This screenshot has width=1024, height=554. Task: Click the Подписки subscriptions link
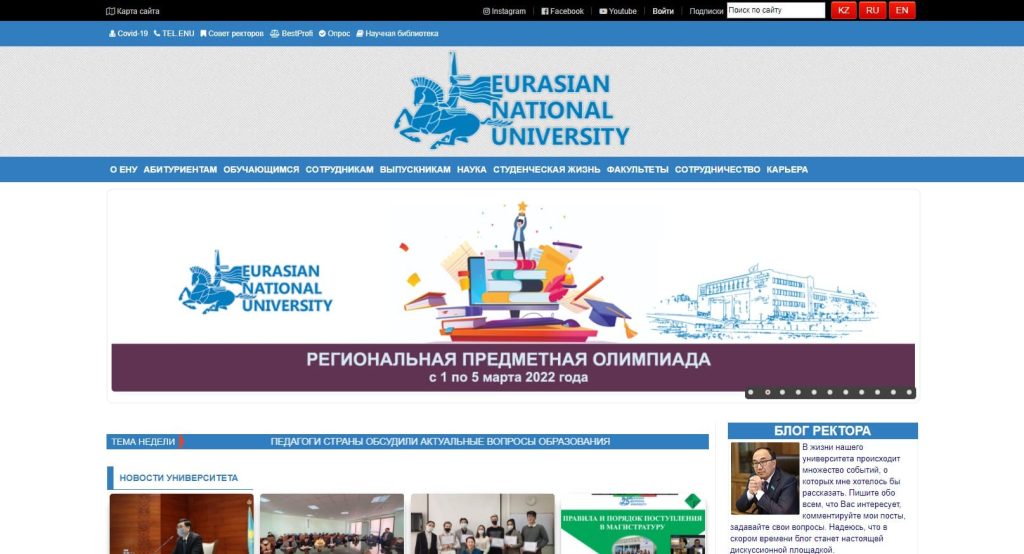706,11
